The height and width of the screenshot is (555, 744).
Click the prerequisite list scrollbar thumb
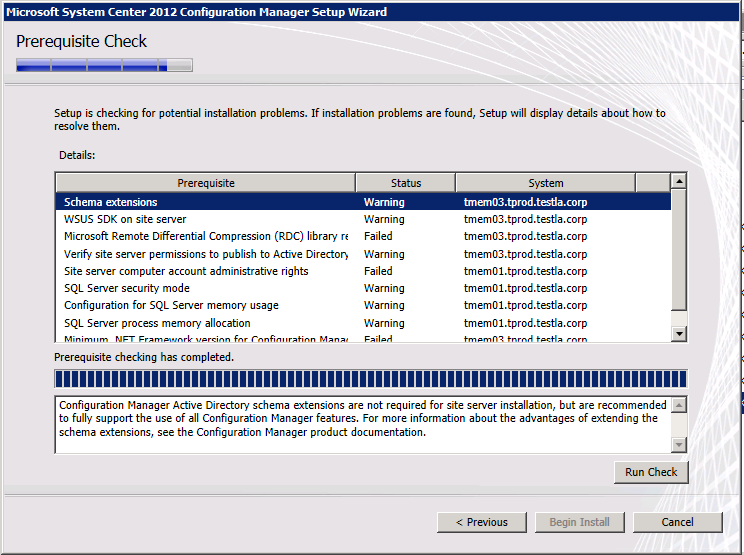(x=679, y=250)
